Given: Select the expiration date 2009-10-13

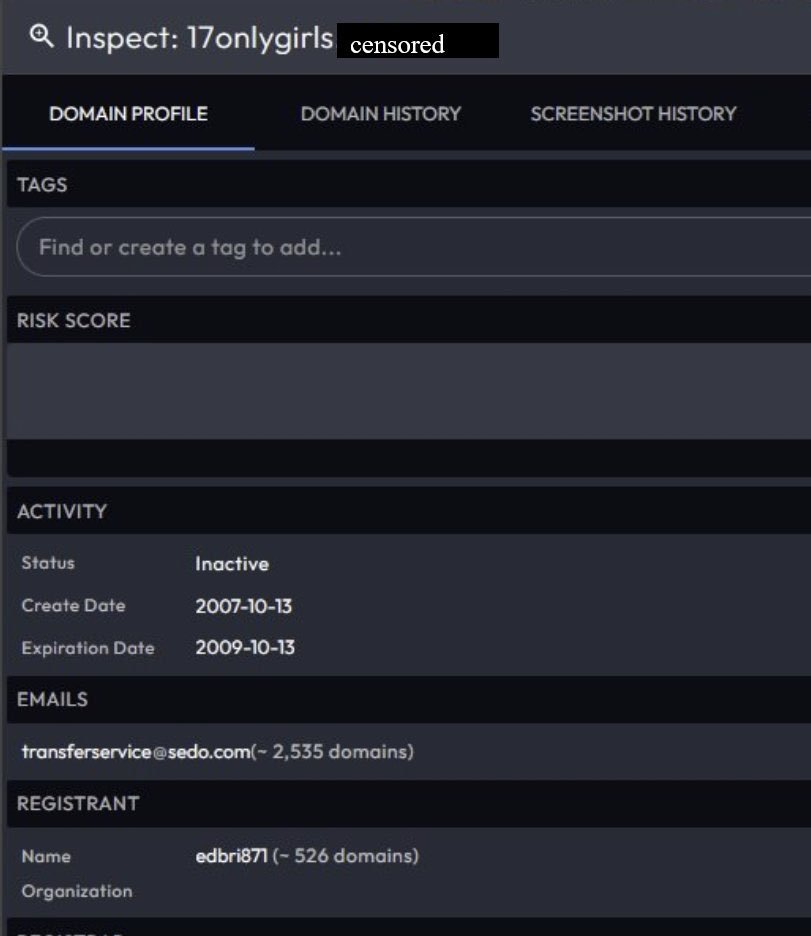Looking at the screenshot, I should 245,648.
